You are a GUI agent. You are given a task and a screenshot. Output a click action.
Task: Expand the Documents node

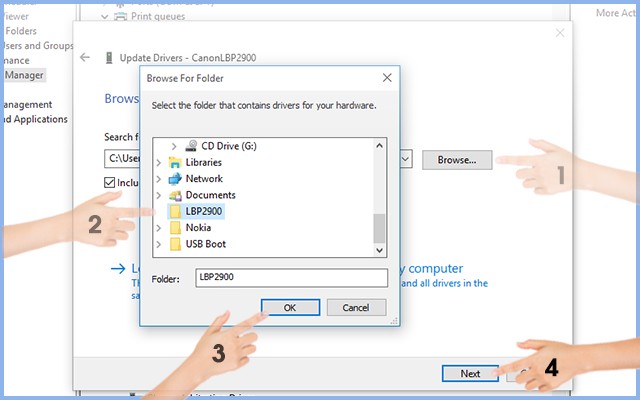tap(159, 195)
